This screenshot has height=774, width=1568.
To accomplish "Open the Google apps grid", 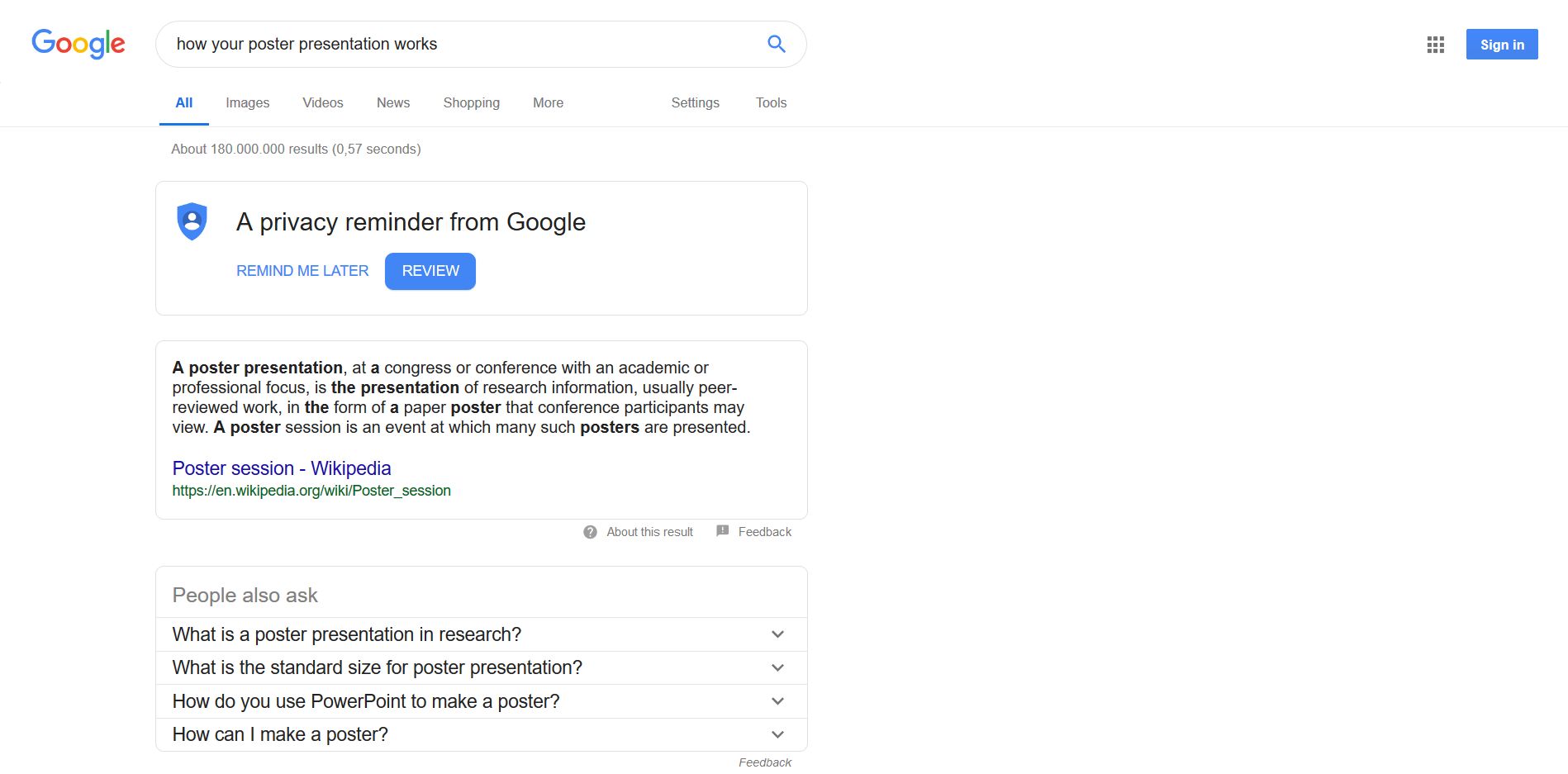I will click(1435, 45).
